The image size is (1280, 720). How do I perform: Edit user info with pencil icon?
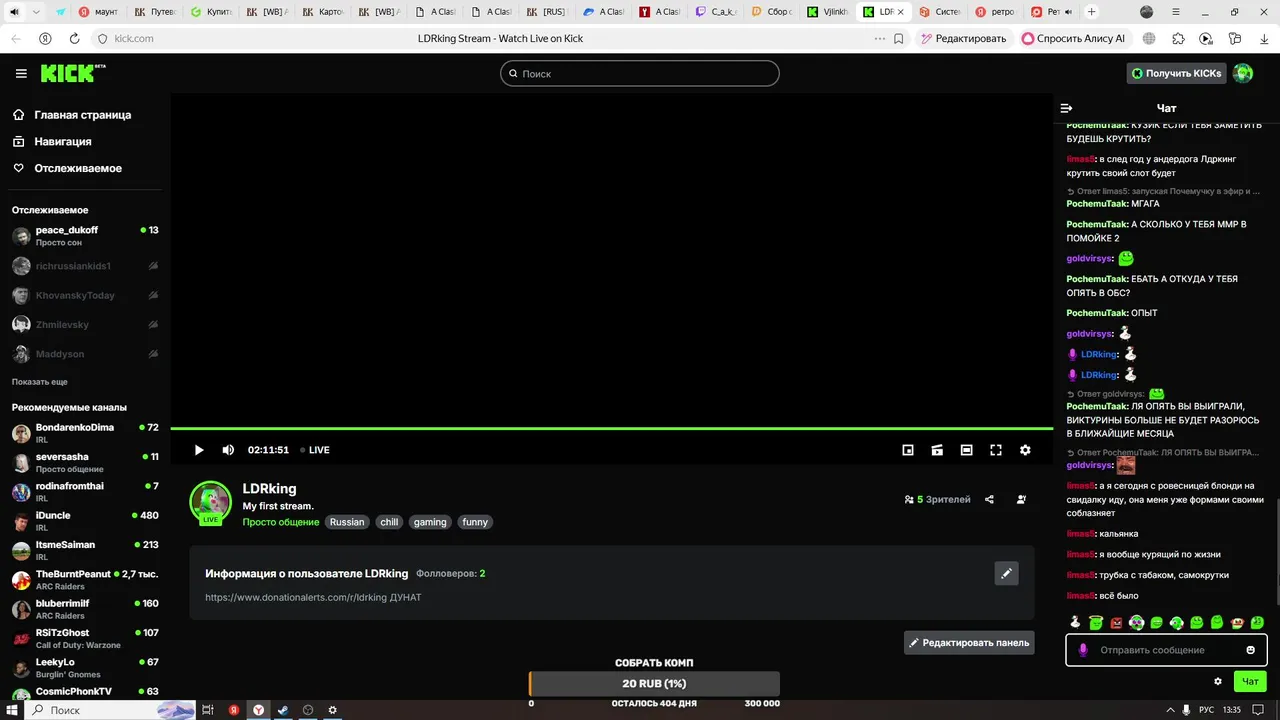pos(1007,573)
